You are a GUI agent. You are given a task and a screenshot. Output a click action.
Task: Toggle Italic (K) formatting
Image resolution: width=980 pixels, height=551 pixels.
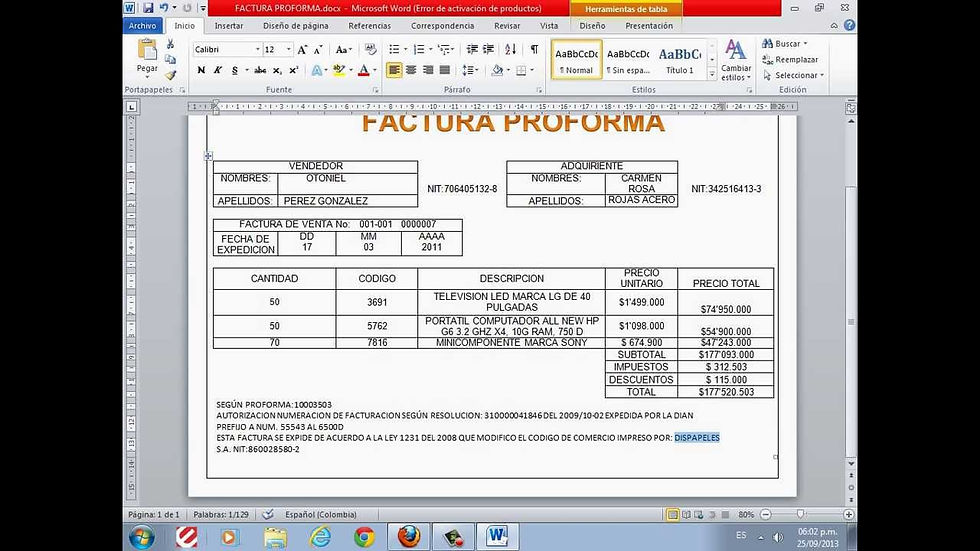pyautogui.click(x=218, y=71)
